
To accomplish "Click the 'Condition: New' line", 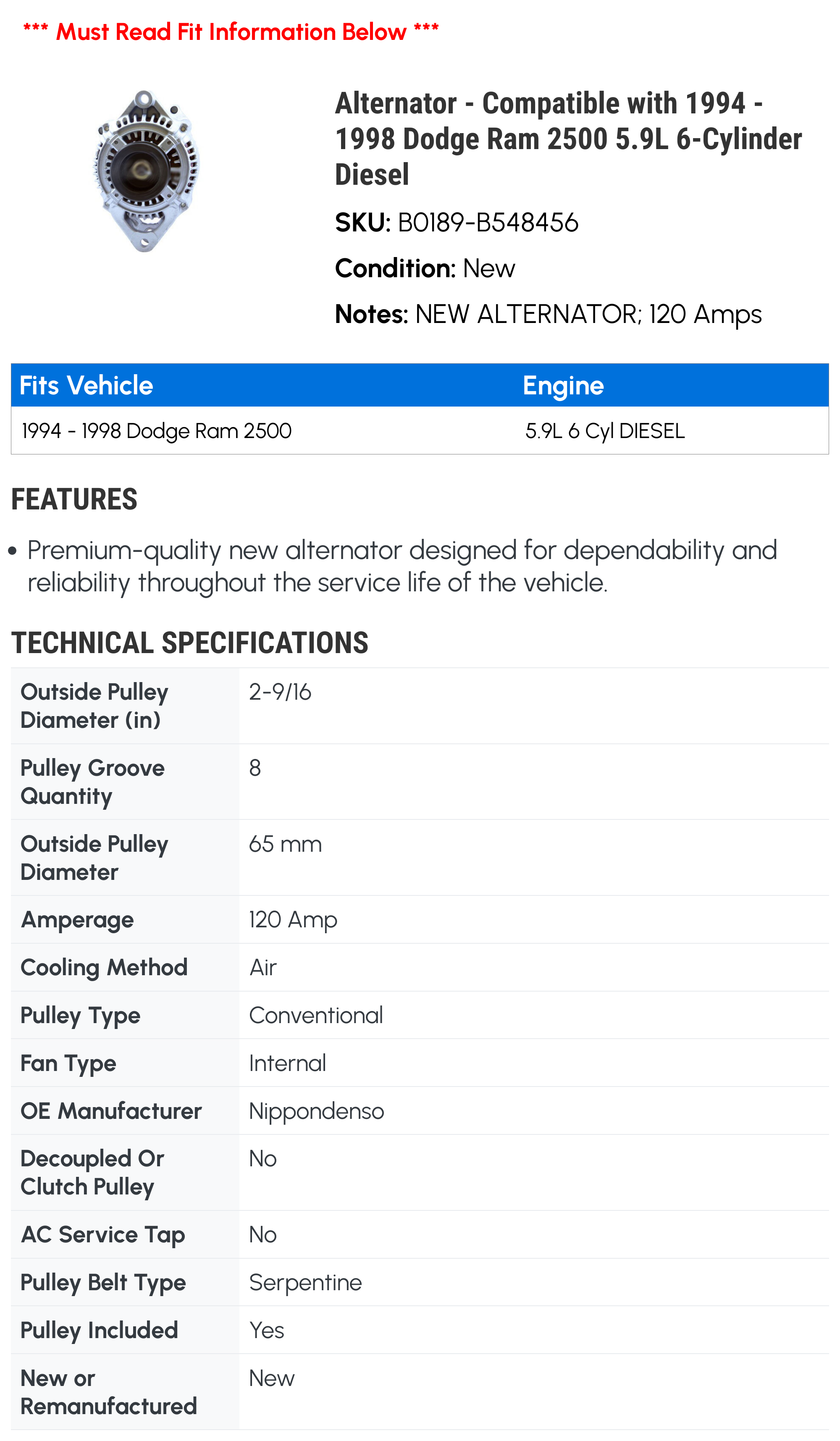I will point(425,268).
